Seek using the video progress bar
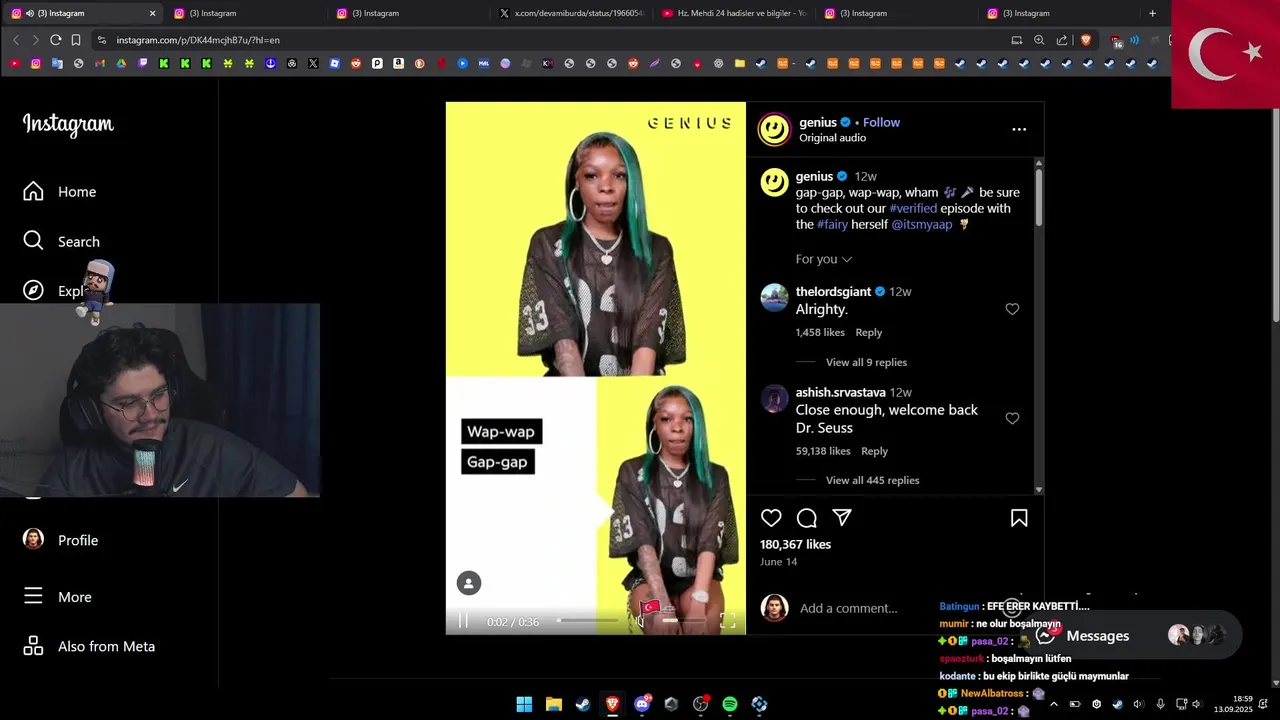Screen dimensions: 1280x720 pos(588,621)
